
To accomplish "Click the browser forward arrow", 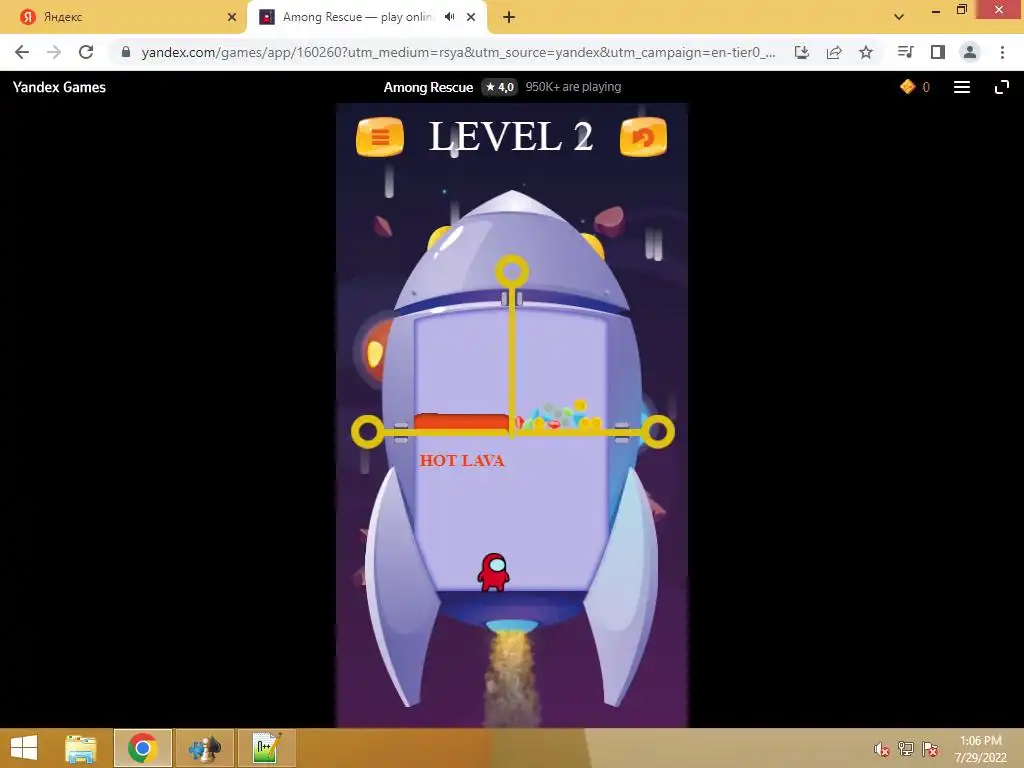I will point(54,52).
